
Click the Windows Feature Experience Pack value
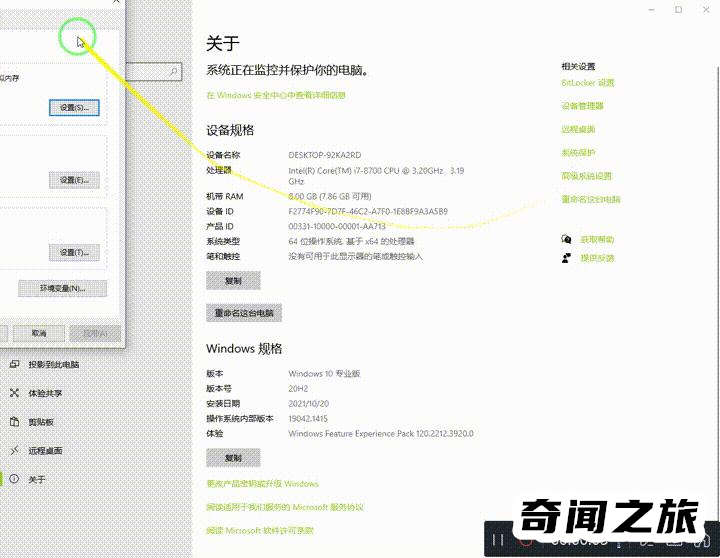click(381, 434)
